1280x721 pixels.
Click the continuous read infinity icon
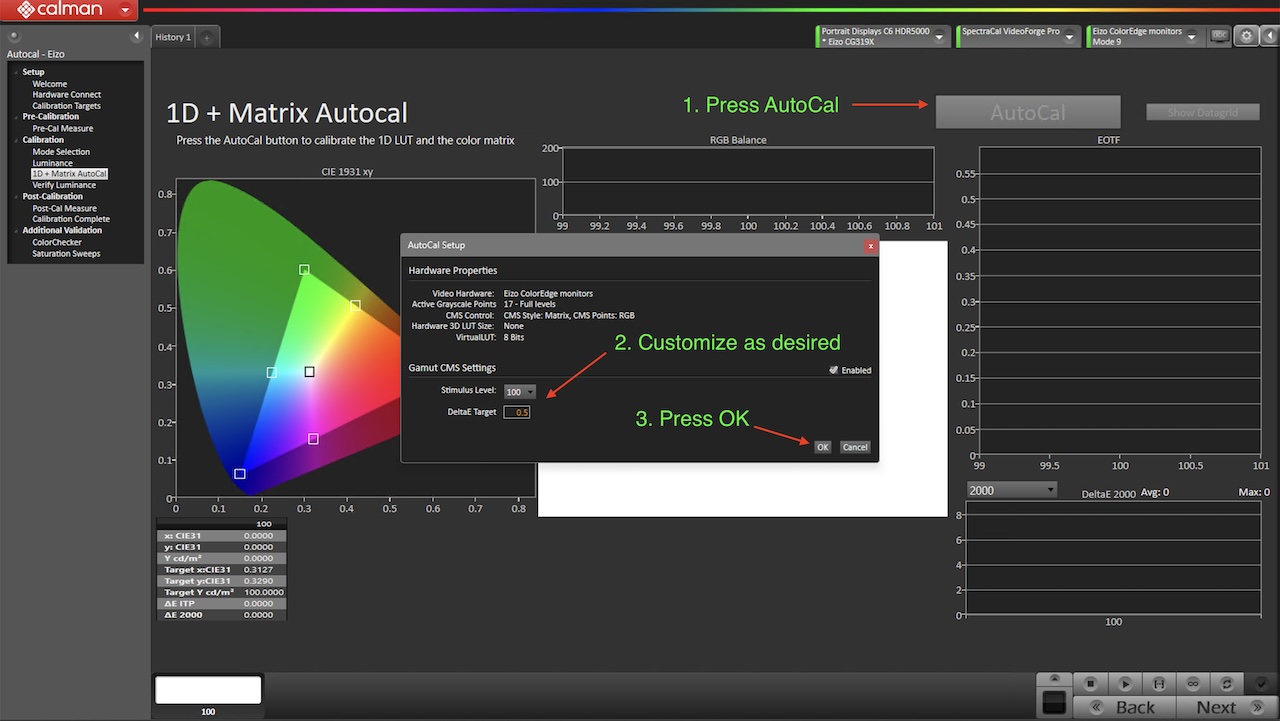coord(1193,683)
